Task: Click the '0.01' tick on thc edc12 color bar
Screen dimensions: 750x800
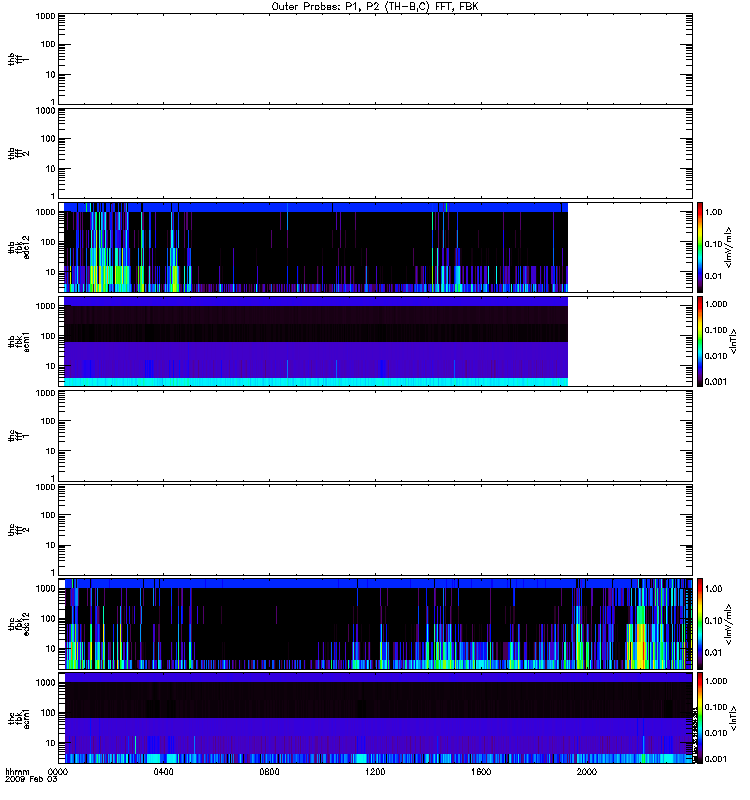Action: [713, 653]
